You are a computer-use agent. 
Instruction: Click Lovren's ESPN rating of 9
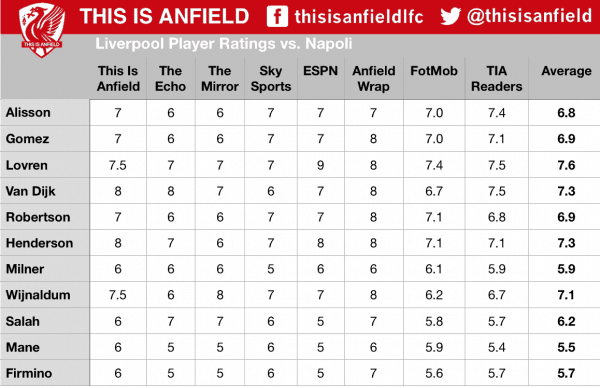(321, 165)
